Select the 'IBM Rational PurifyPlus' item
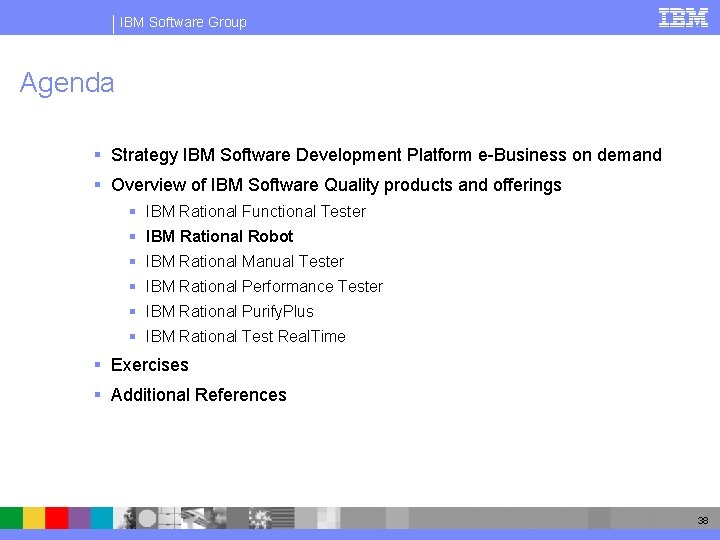The image size is (720, 540). pyautogui.click(x=230, y=311)
